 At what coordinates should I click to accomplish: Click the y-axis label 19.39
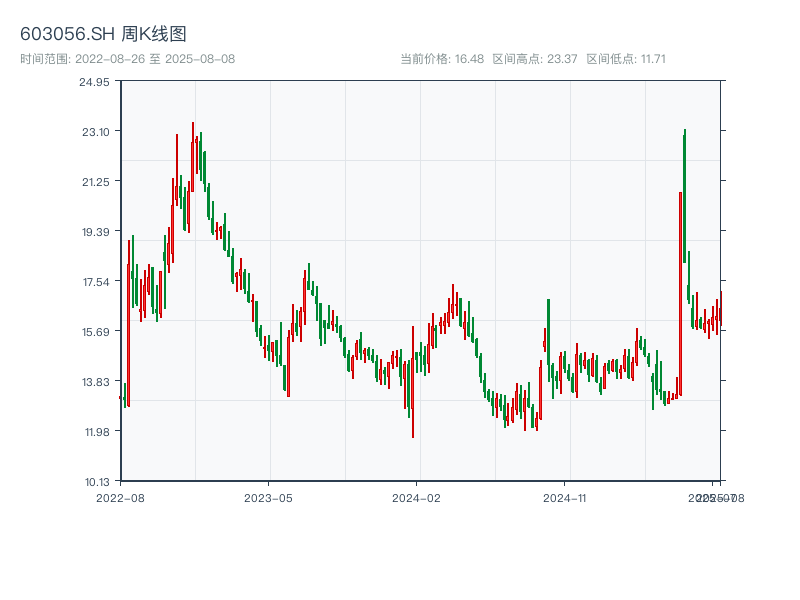(96, 232)
